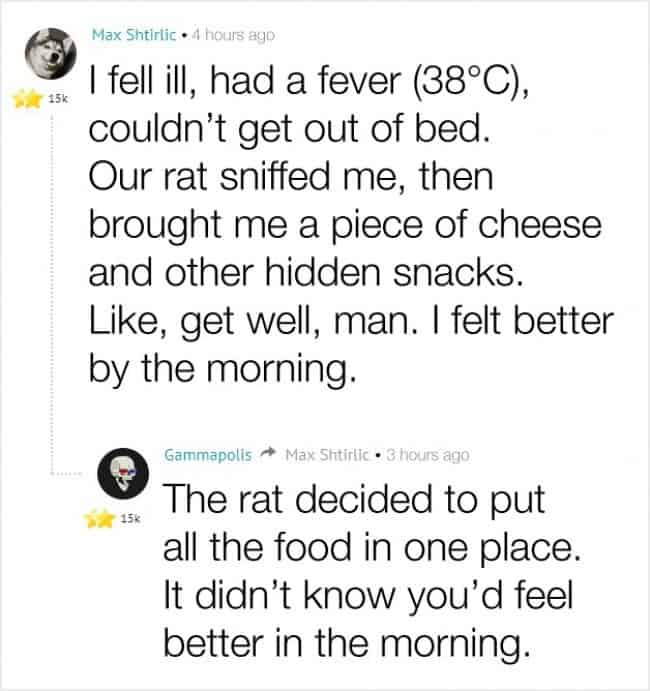This screenshot has width=650, height=691.
Task: Click the dotted thread line linking the comments
Action: coord(52,300)
